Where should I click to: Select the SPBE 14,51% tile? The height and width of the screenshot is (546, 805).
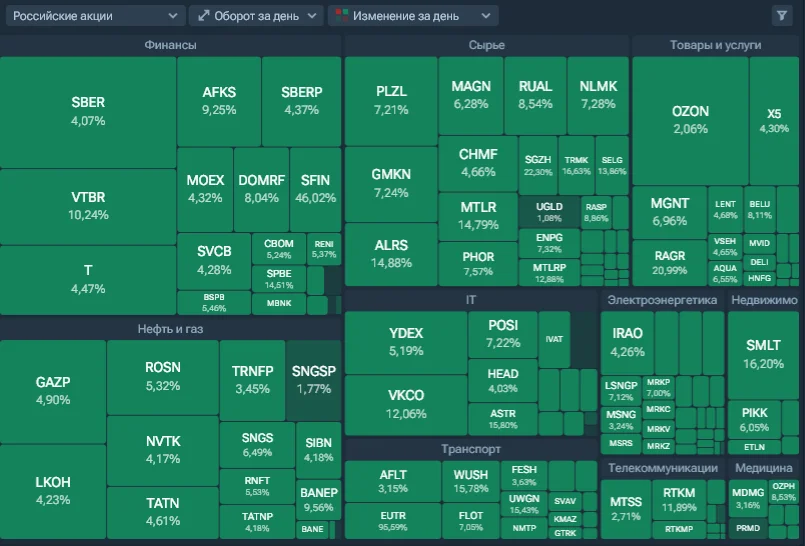click(x=279, y=279)
